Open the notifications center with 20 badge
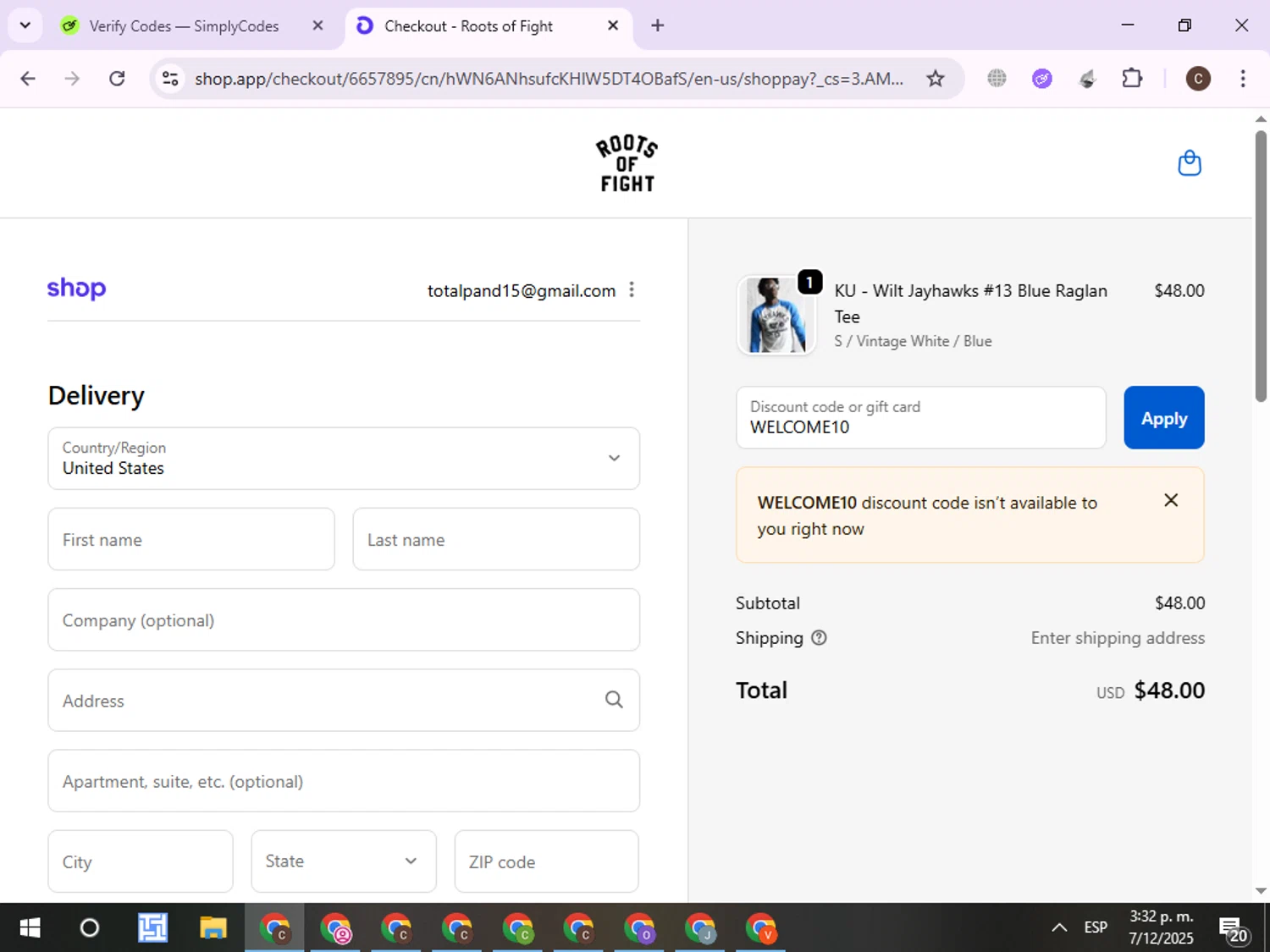This screenshot has width=1270, height=952. click(x=1234, y=929)
